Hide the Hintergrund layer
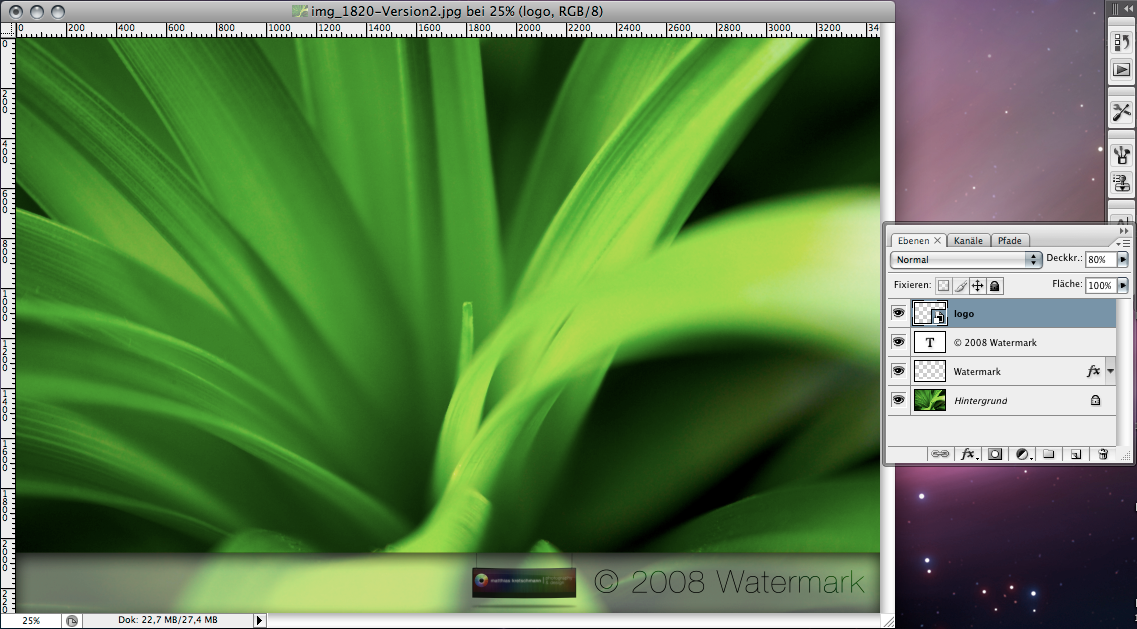The height and width of the screenshot is (629, 1137). click(898, 400)
